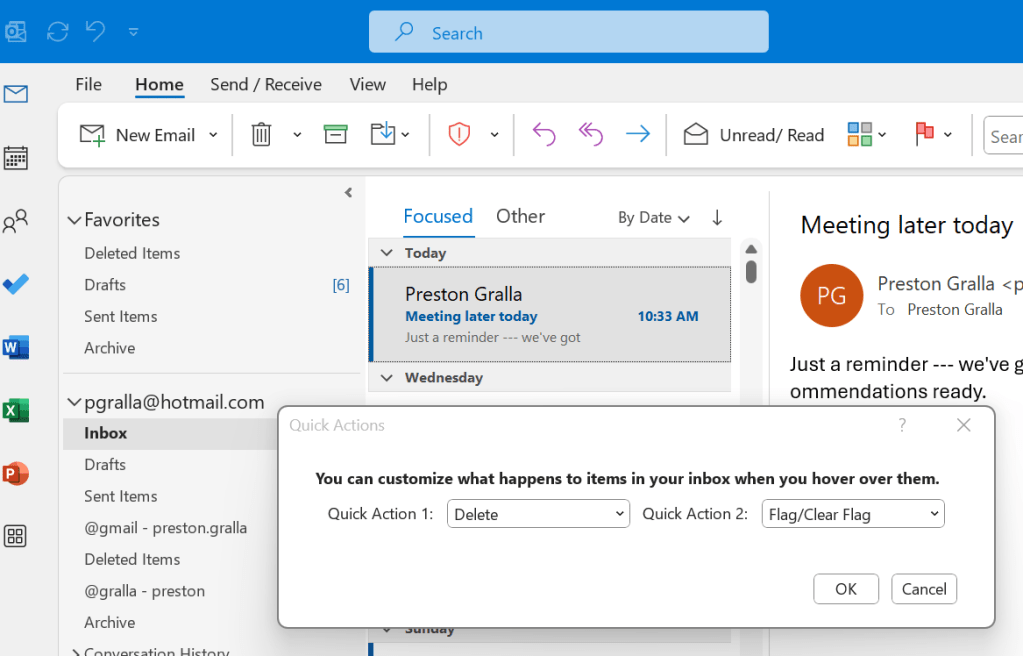Open the @gmail - preston.gralla folder
This screenshot has width=1023, height=656.
[166, 528]
